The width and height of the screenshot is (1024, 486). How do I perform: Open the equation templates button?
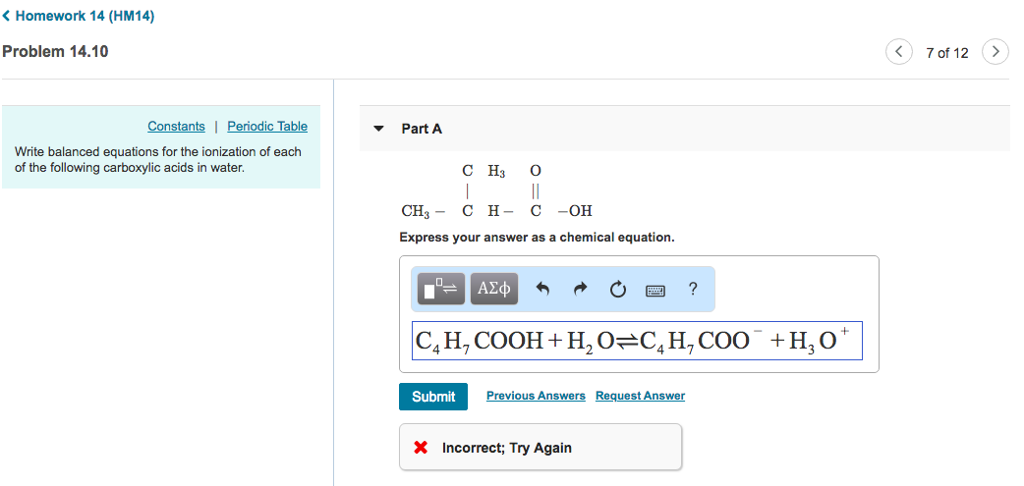tap(440, 289)
